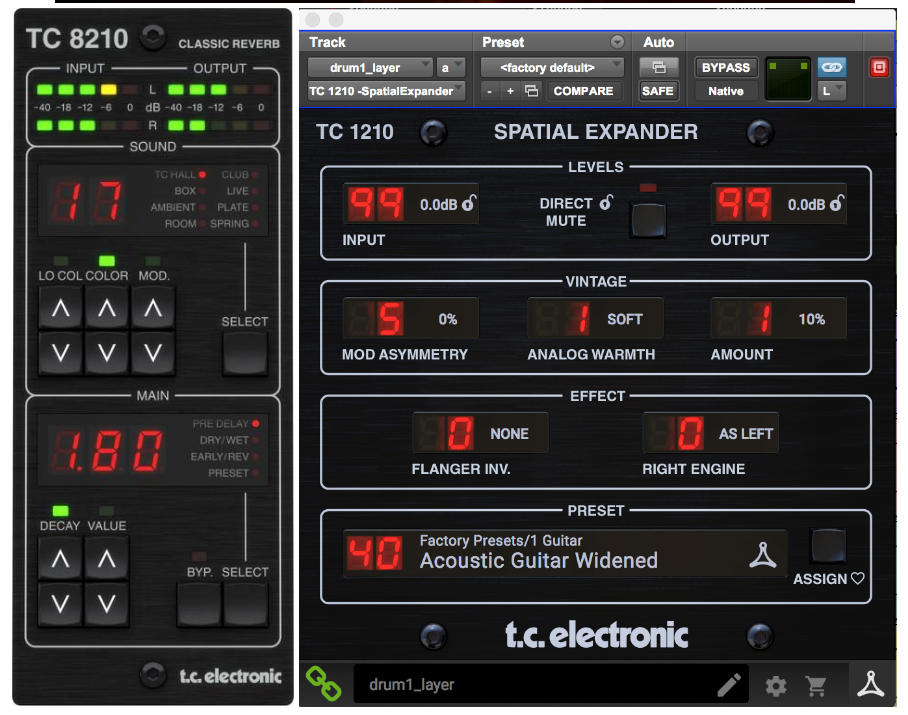Viewport: 908px width, 715px height.
Task: Click the ASSIGN favorite heart icon
Action: click(x=858, y=578)
